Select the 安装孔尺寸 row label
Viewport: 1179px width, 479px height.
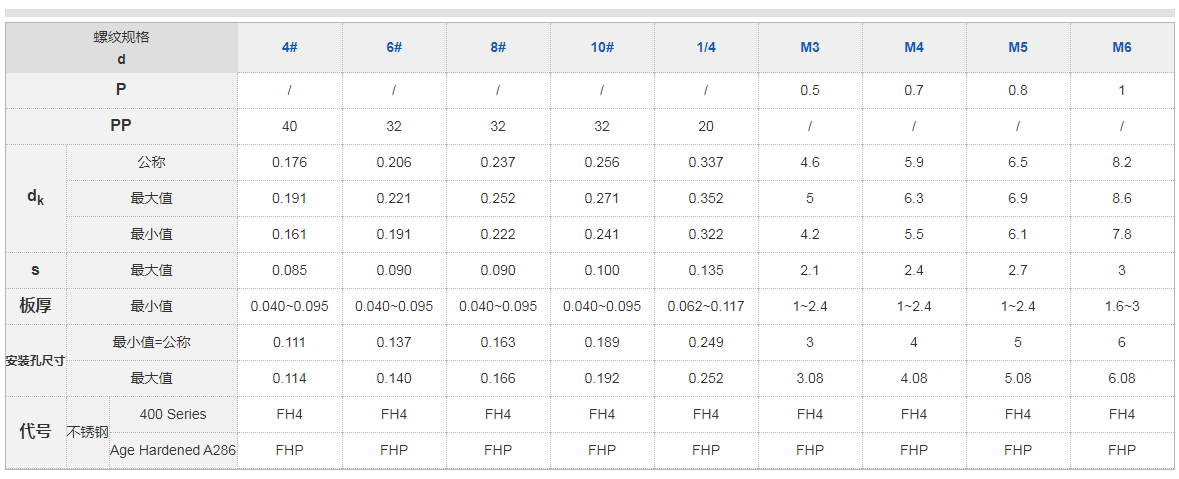35,360
